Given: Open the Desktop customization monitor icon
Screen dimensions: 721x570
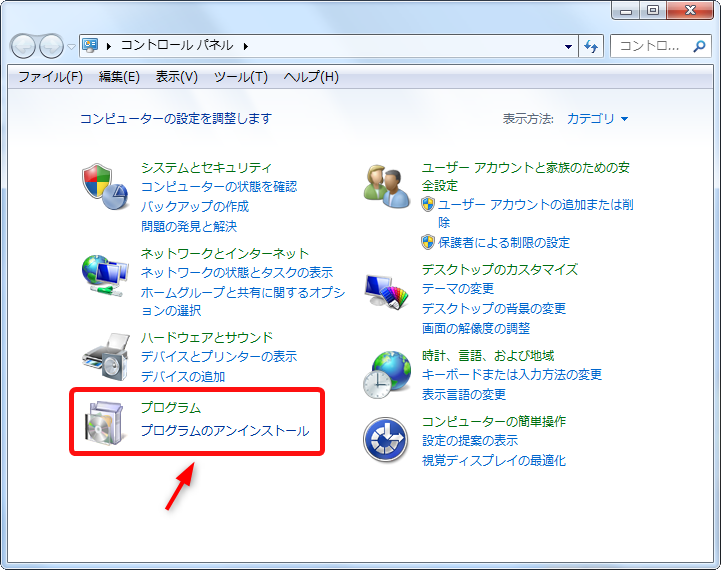Looking at the screenshot, I should pyautogui.click(x=387, y=292).
